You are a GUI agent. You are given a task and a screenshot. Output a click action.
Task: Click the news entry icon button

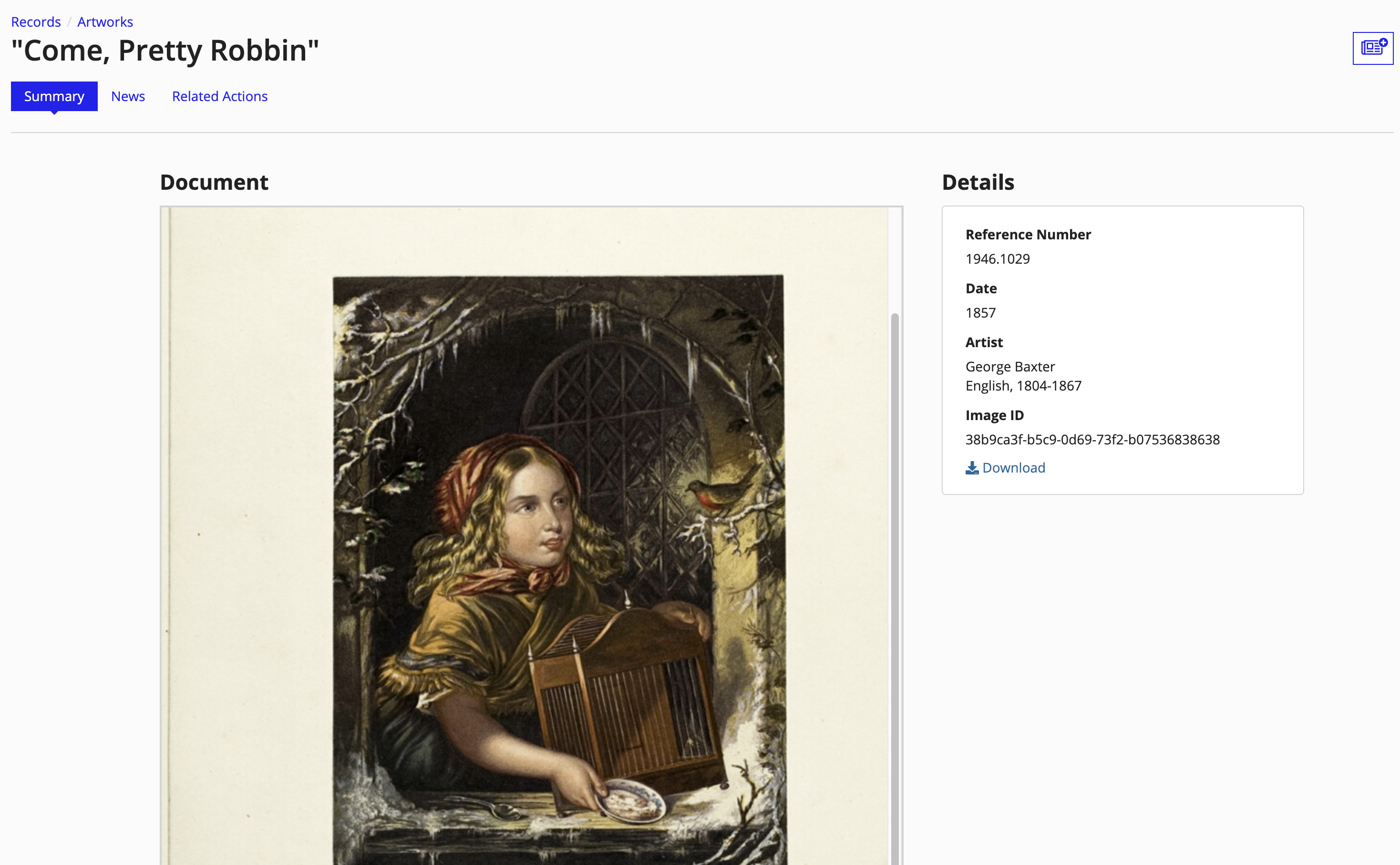click(1372, 48)
